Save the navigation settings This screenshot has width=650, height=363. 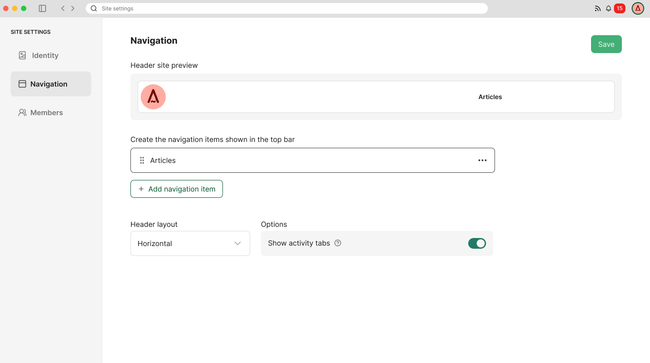[606, 44]
